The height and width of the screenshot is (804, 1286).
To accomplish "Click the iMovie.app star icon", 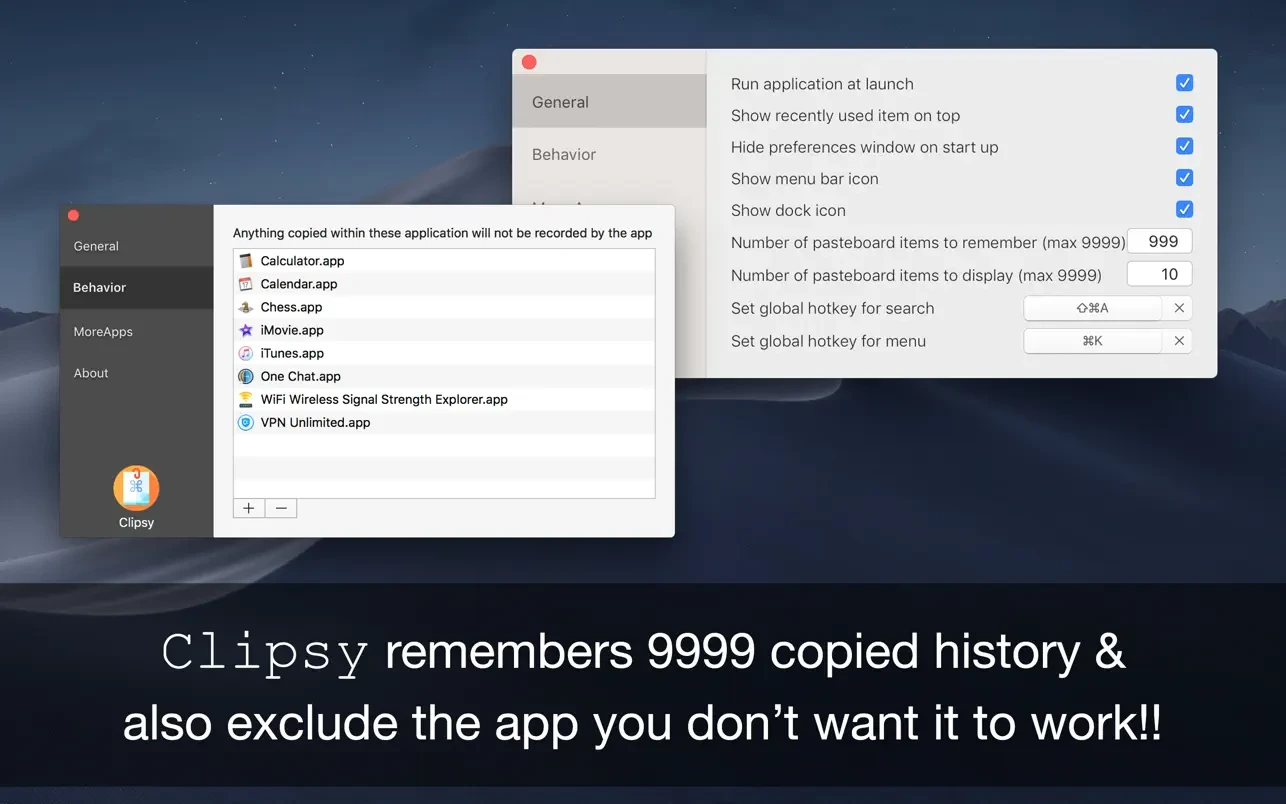I will coord(246,330).
